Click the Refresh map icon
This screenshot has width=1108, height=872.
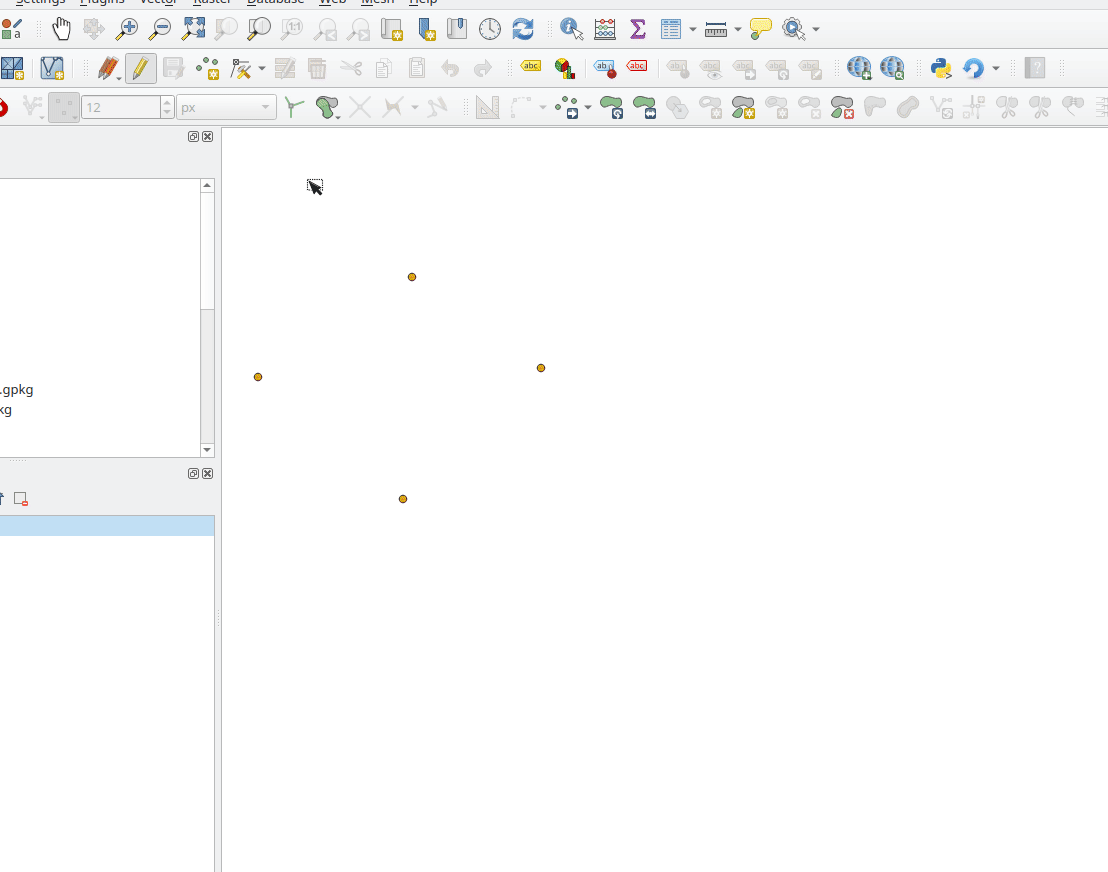pyautogui.click(x=523, y=29)
